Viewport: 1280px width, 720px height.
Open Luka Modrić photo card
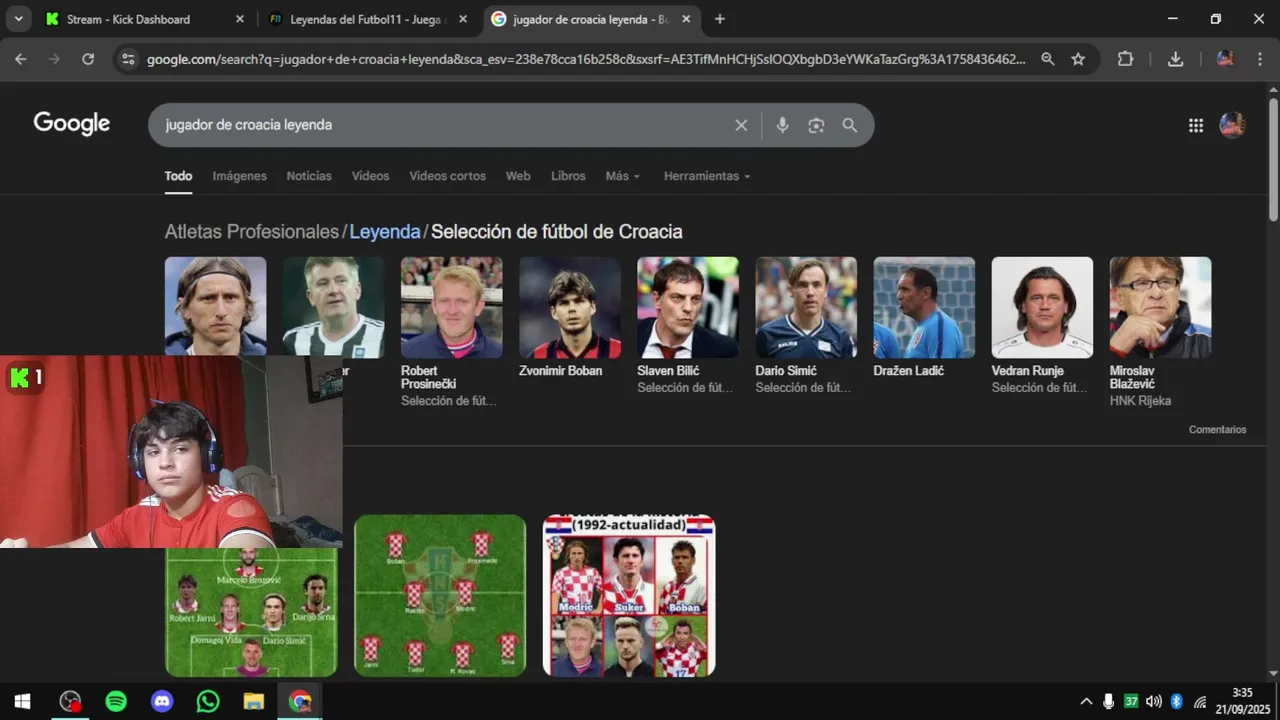coord(216,307)
